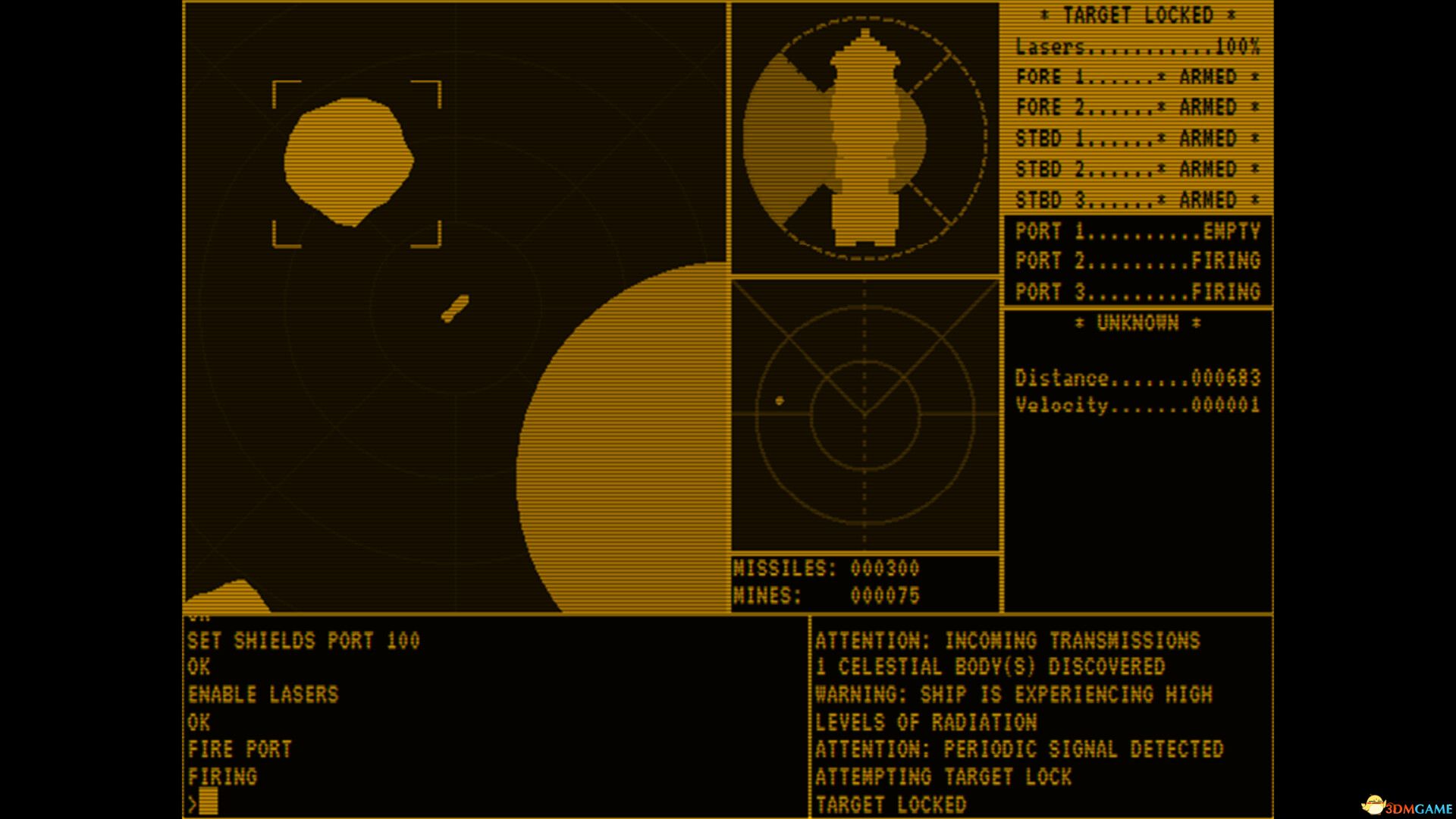
Task: Click the FIRE PORT command in the log
Action: [240, 749]
